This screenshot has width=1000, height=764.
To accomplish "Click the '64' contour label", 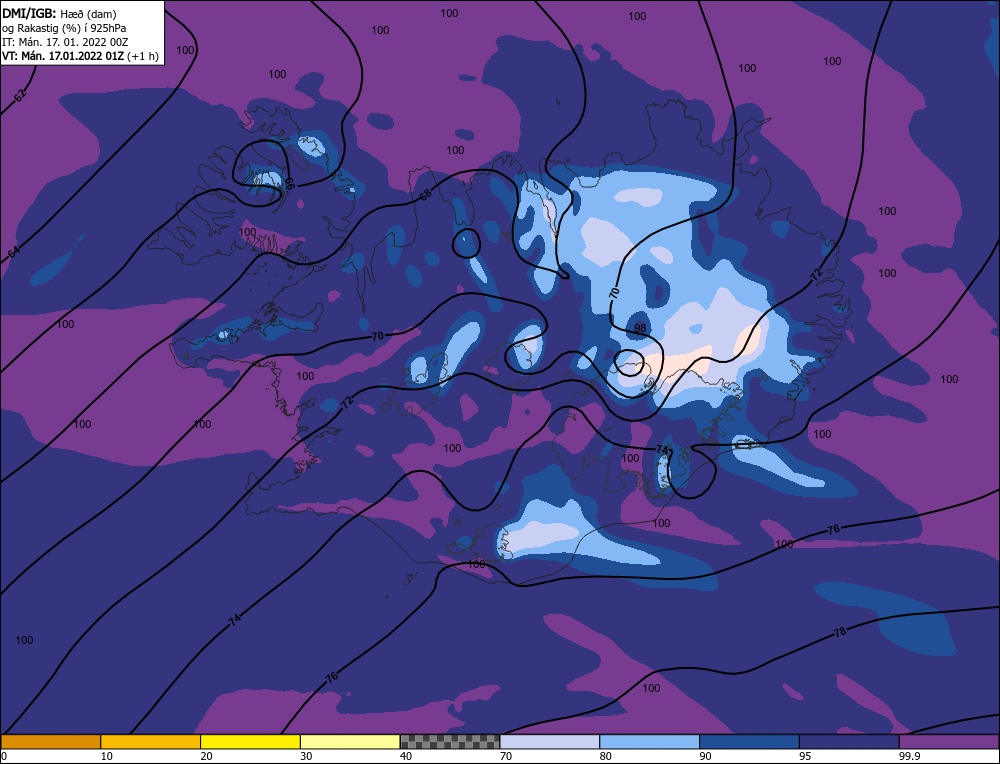I will 14,253.
